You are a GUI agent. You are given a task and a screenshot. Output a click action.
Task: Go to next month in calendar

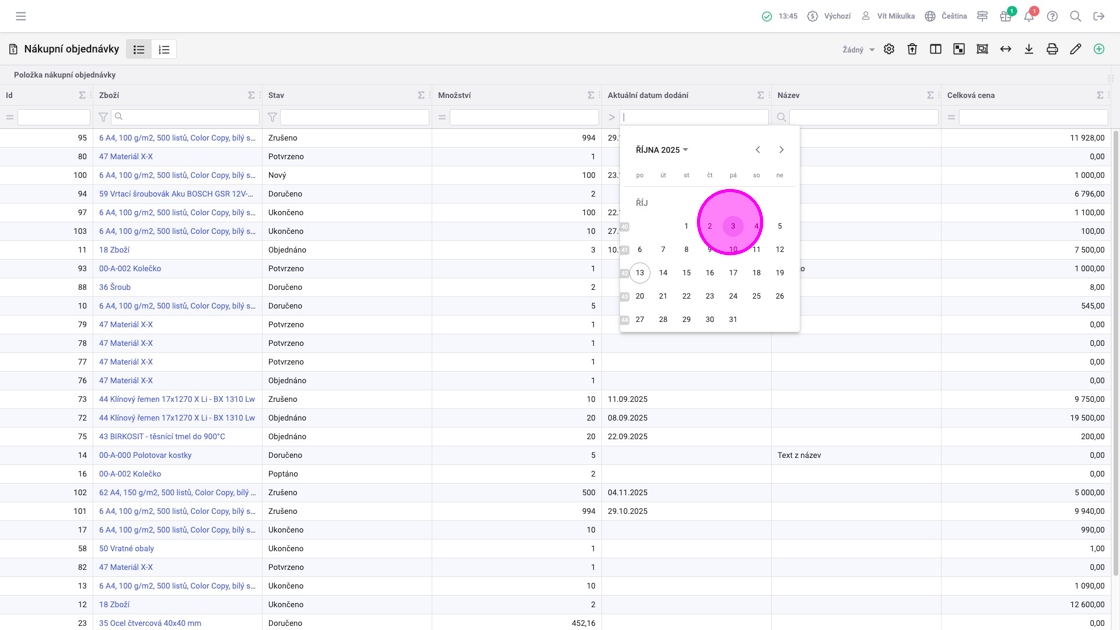pyautogui.click(x=781, y=150)
